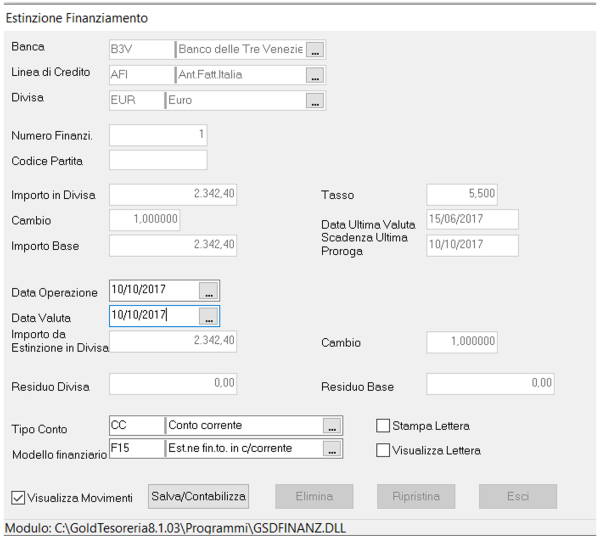600x539 pixels.
Task: Open the Modello finanziario lookup button
Action: (x=332, y=449)
